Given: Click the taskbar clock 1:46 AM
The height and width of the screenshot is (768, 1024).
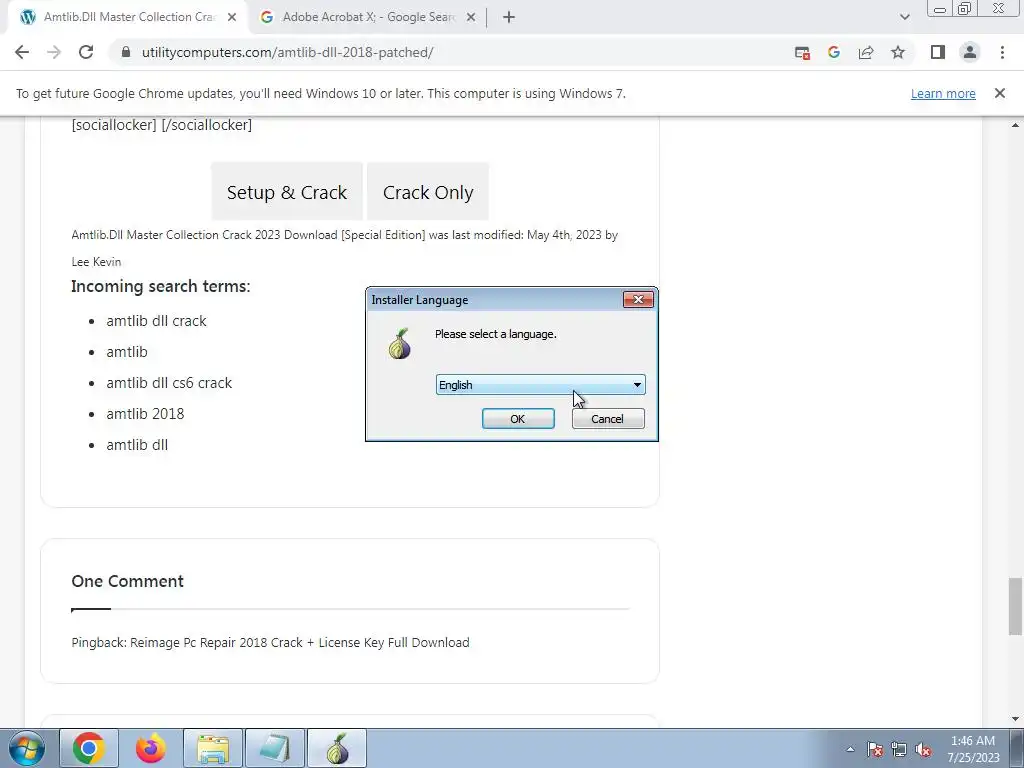Looking at the screenshot, I should [x=973, y=741].
